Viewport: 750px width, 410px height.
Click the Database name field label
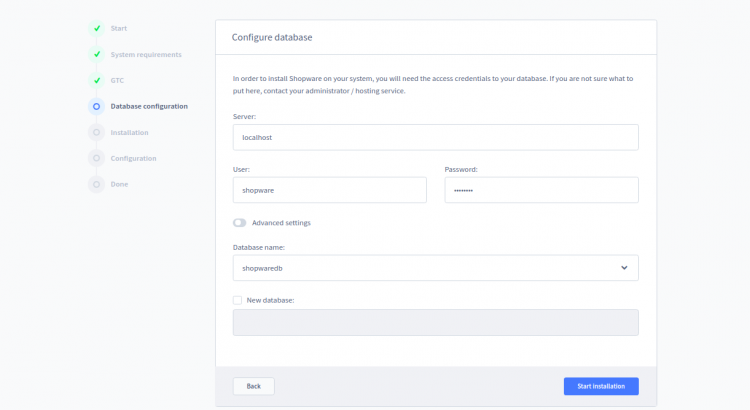point(259,247)
